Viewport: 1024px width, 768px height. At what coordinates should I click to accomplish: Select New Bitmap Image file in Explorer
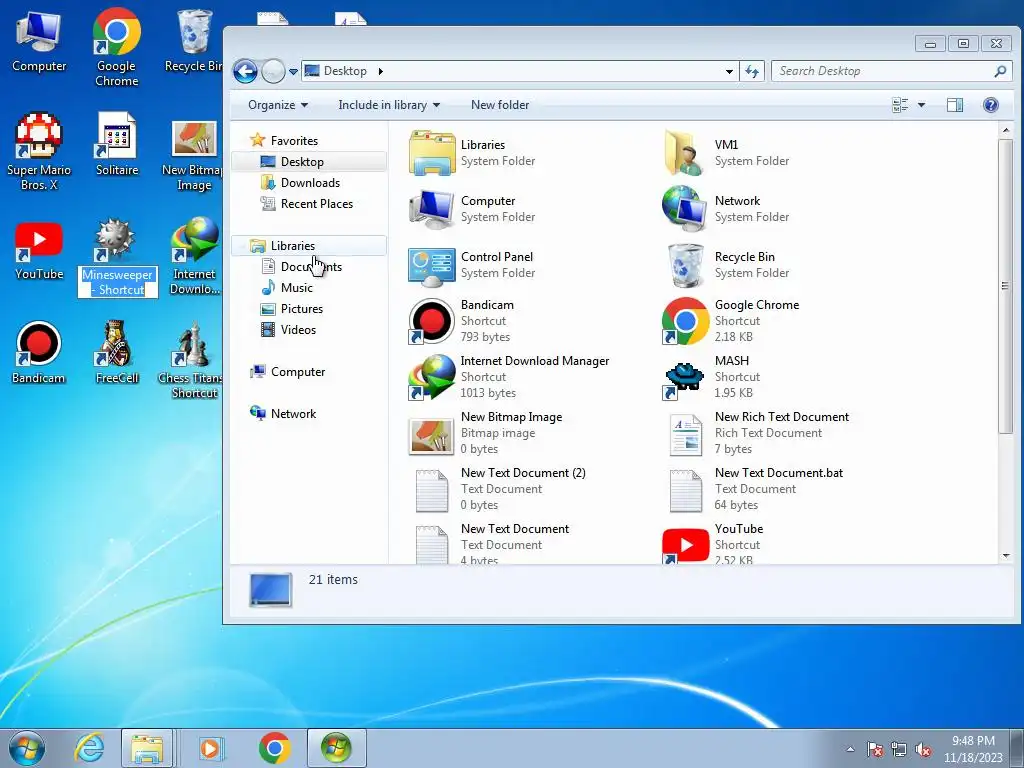485,433
